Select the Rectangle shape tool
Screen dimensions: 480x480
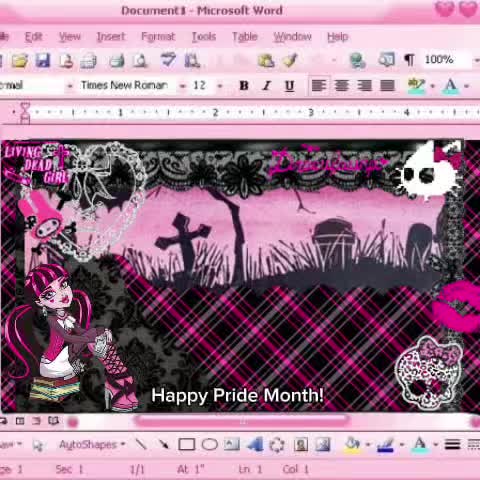[187, 444]
